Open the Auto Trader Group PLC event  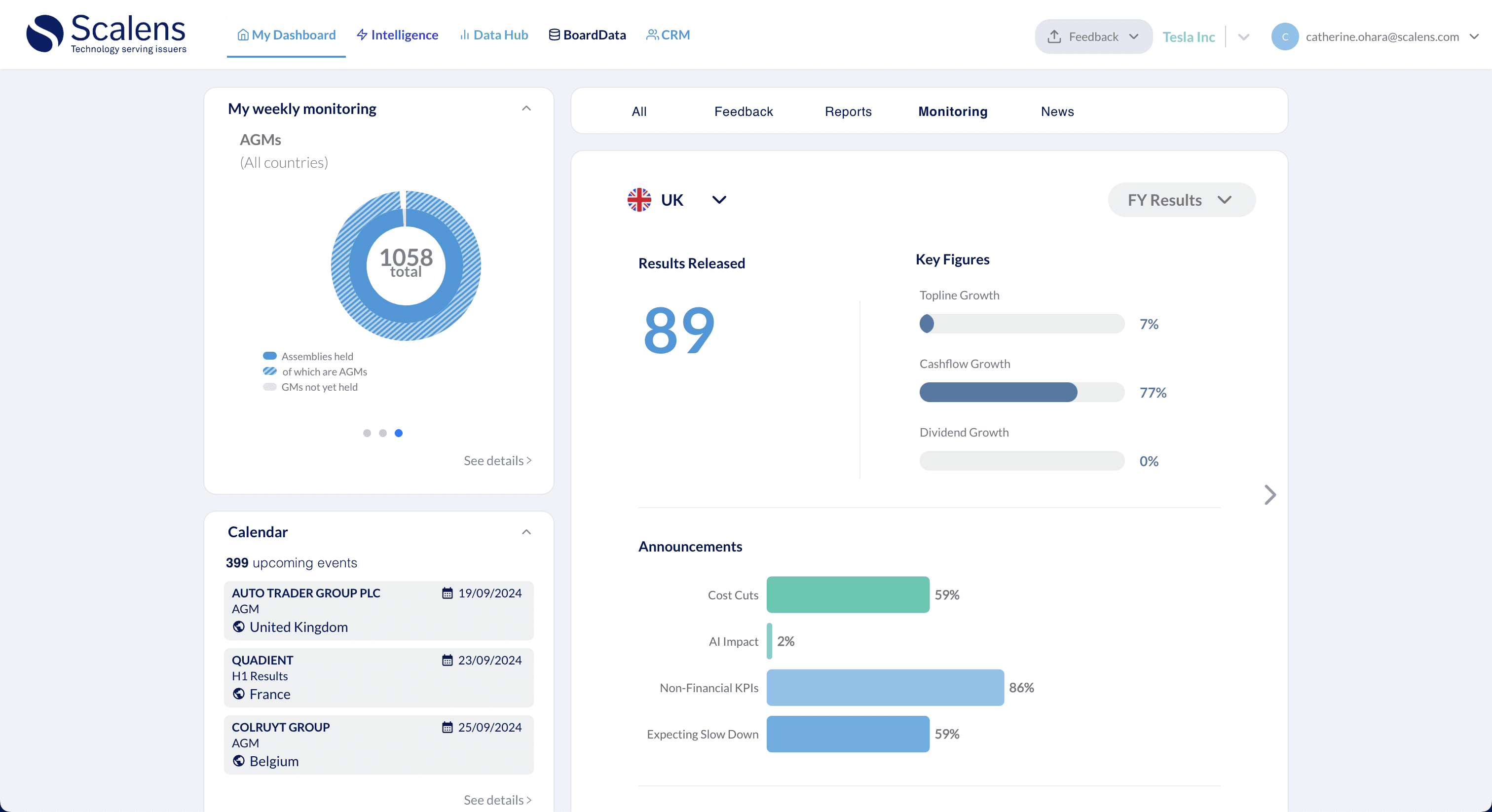coord(378,610)
